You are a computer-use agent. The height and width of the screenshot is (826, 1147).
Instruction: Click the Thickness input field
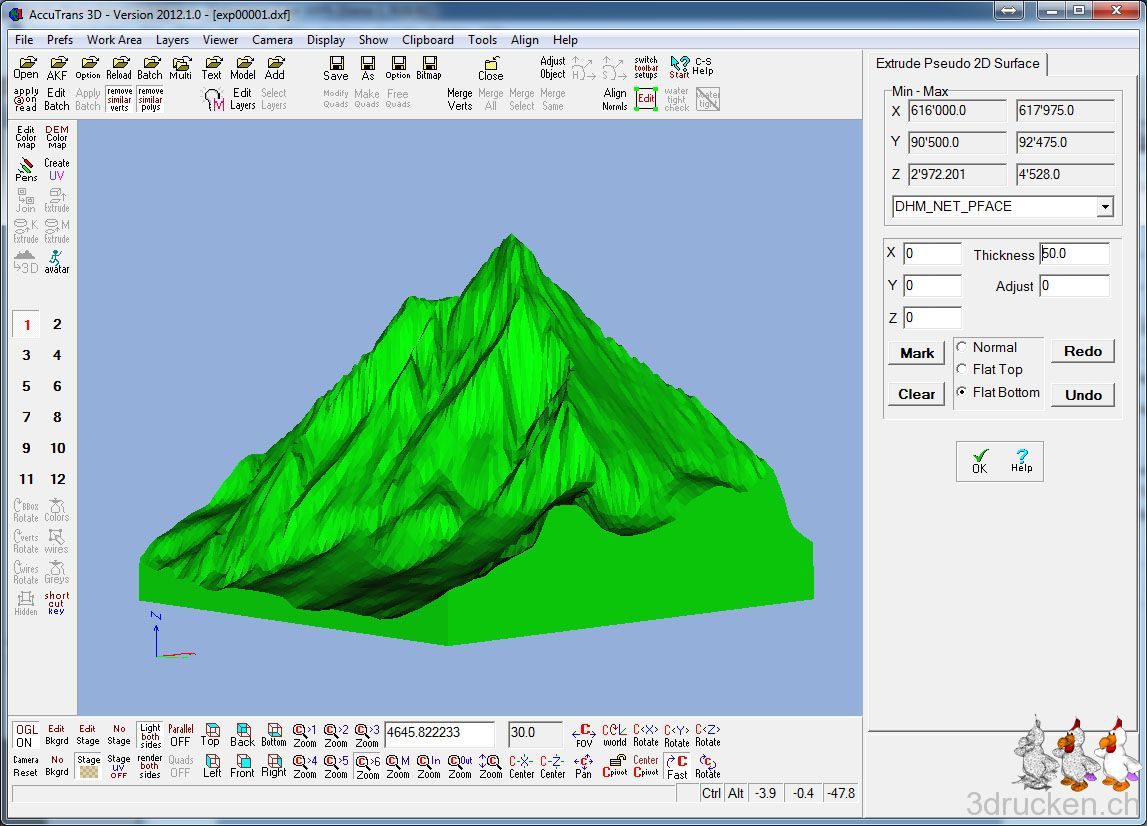click(1074, 254)
